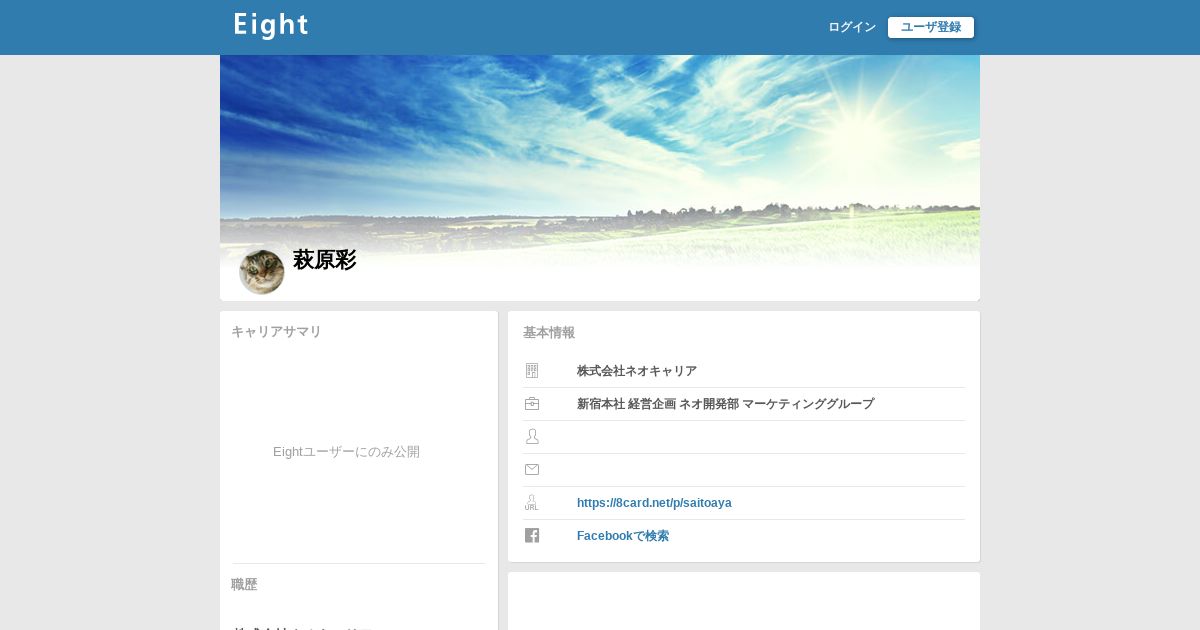Click the building company icon
This screenshot has width=1200, height=630.
(x=532, y=371)
